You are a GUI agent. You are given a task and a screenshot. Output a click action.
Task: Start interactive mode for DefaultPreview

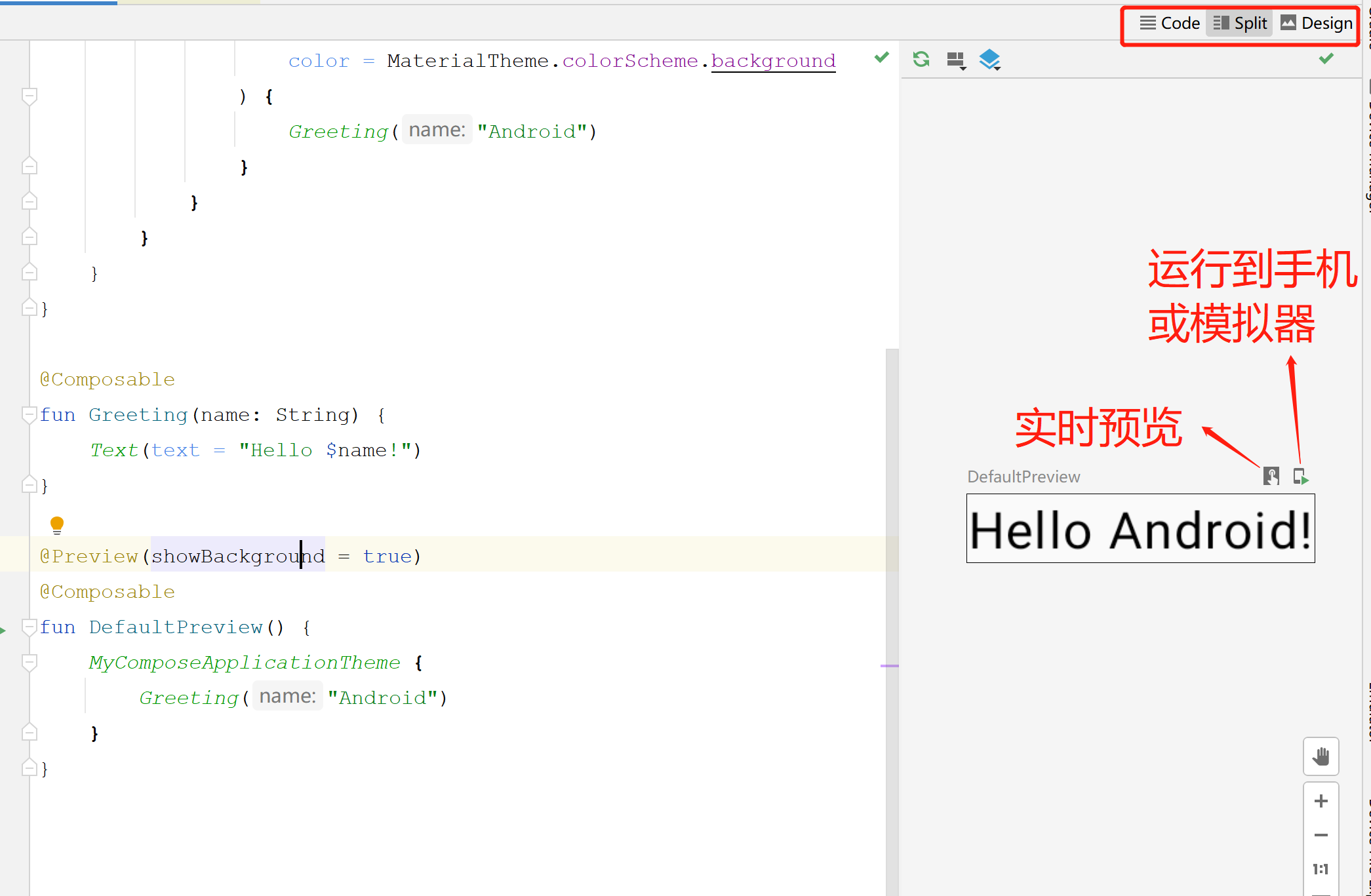(x=1271, y=476)
